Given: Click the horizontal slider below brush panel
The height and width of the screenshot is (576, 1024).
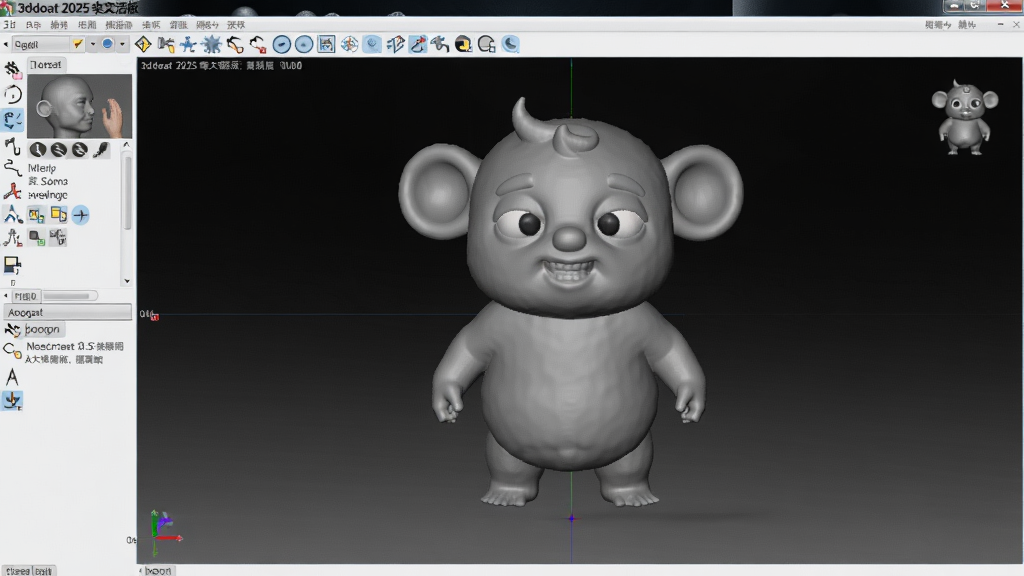Looking at the screenshot, I should pyautogui.click(x=70, y=296).
